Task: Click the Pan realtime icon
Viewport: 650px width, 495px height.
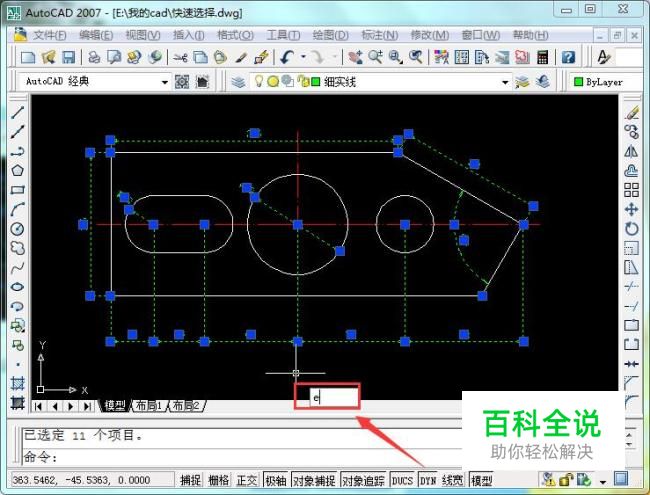Action: [355, 57]
